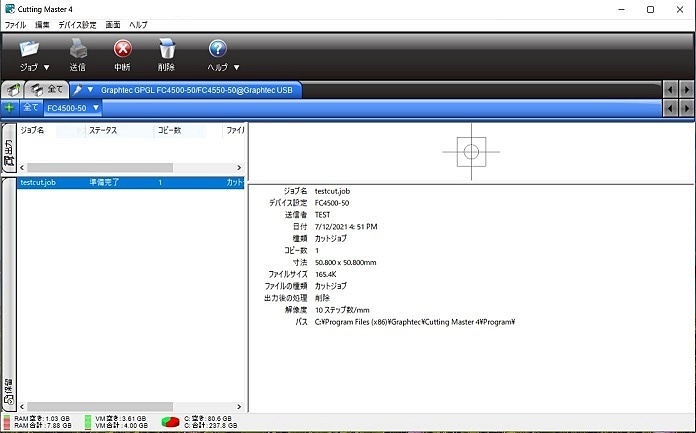Click the file path C:¥Program Files value
Screen dimensions: 696x433
tap(415, 322)
